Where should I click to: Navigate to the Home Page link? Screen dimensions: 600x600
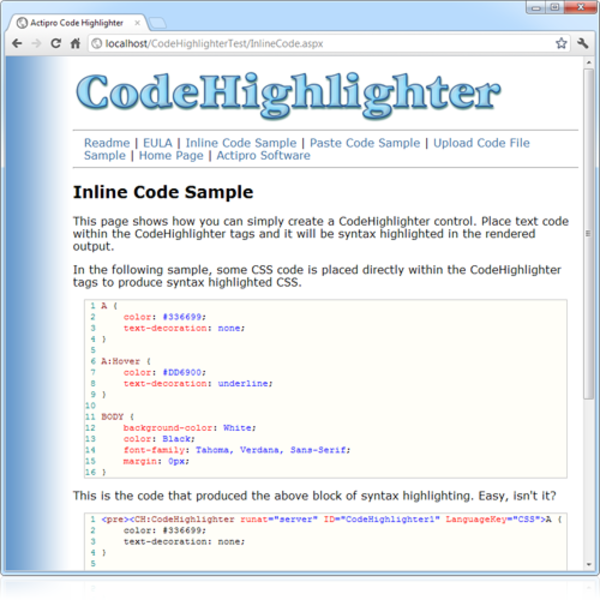coord(170,156)
